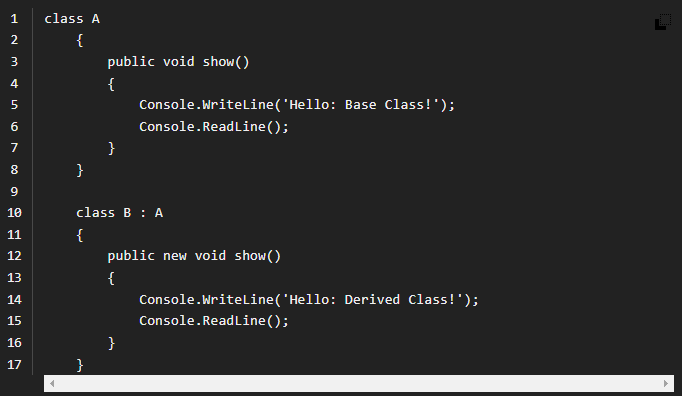
Task: Click the 'public void show()' method signature
Action: point(178,62)
